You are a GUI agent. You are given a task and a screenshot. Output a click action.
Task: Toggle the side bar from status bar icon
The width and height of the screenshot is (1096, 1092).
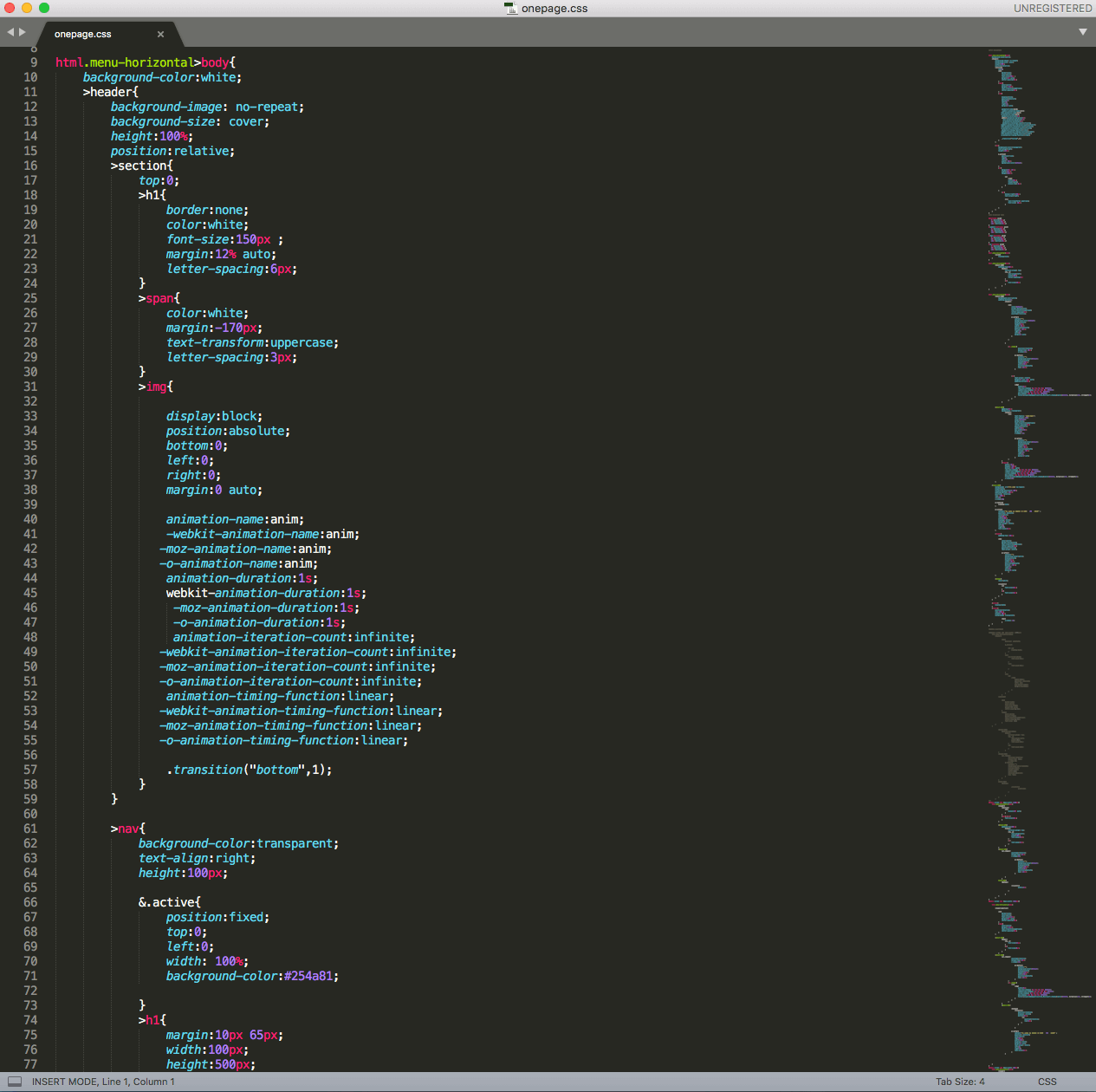pos(15,1082)
